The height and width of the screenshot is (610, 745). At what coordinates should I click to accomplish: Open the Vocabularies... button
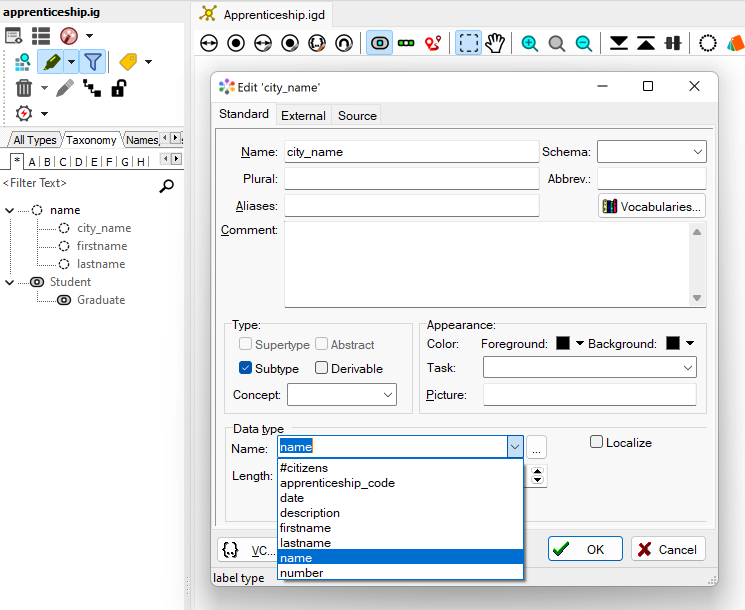652,206
